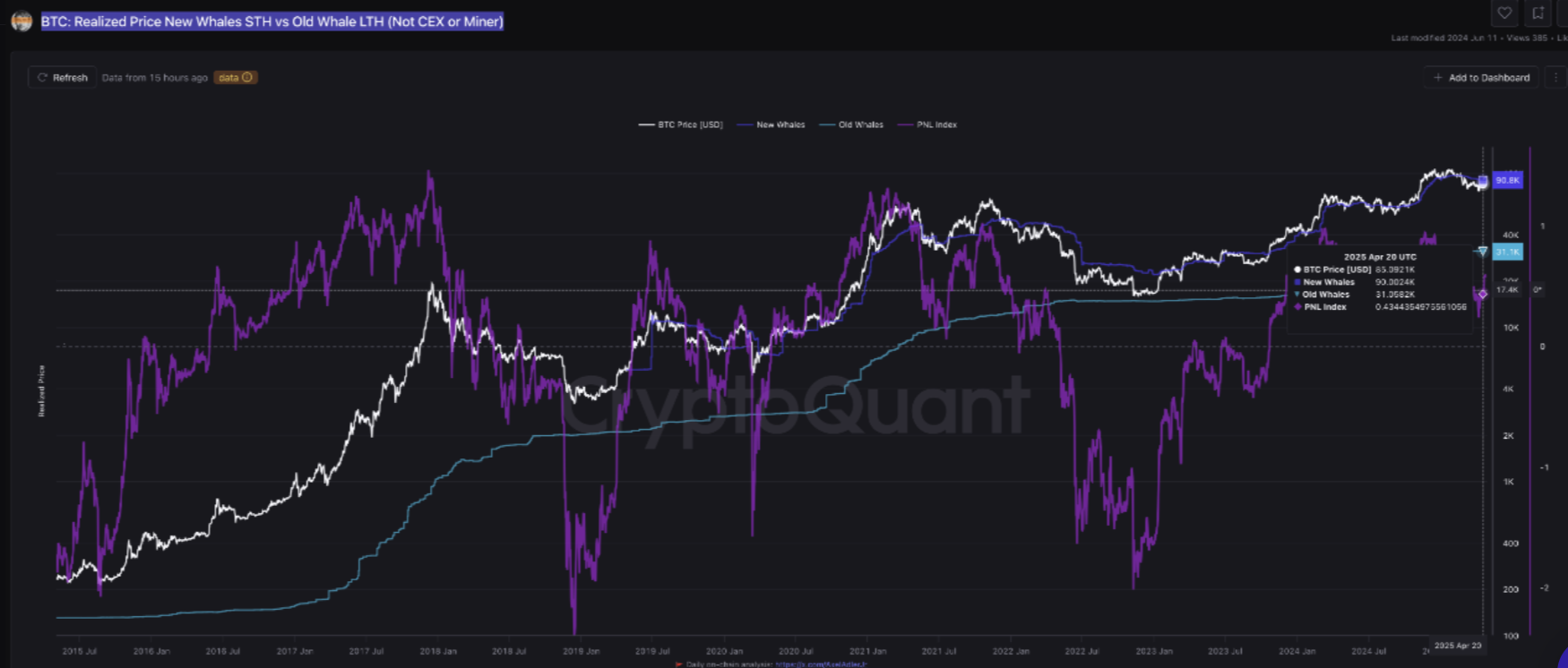The width and height of the screenshot is (1568, 668).
Task: Click the 2025 Apr 20 date axis label
Action: pyautogui.click(x=1458, y=646)
